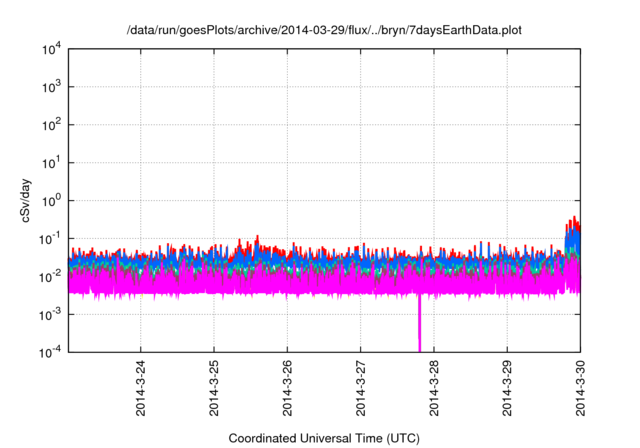Select the 10^-2 y-axis tick label
The width and height of the screenshot is (640, 448).
[x=50, y=277]
